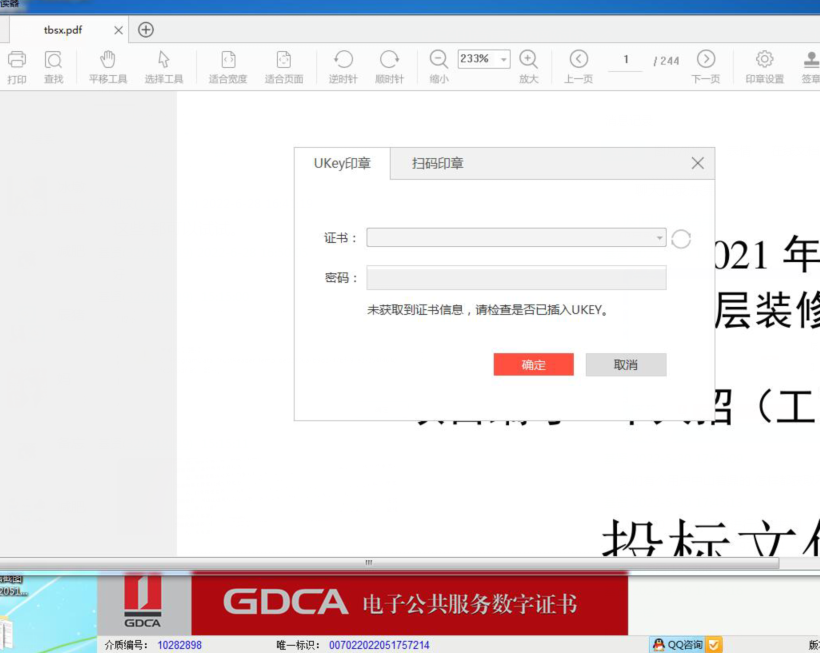Switch to the 扫码印章 tab

pyautogui.click(x=438, y=163)
